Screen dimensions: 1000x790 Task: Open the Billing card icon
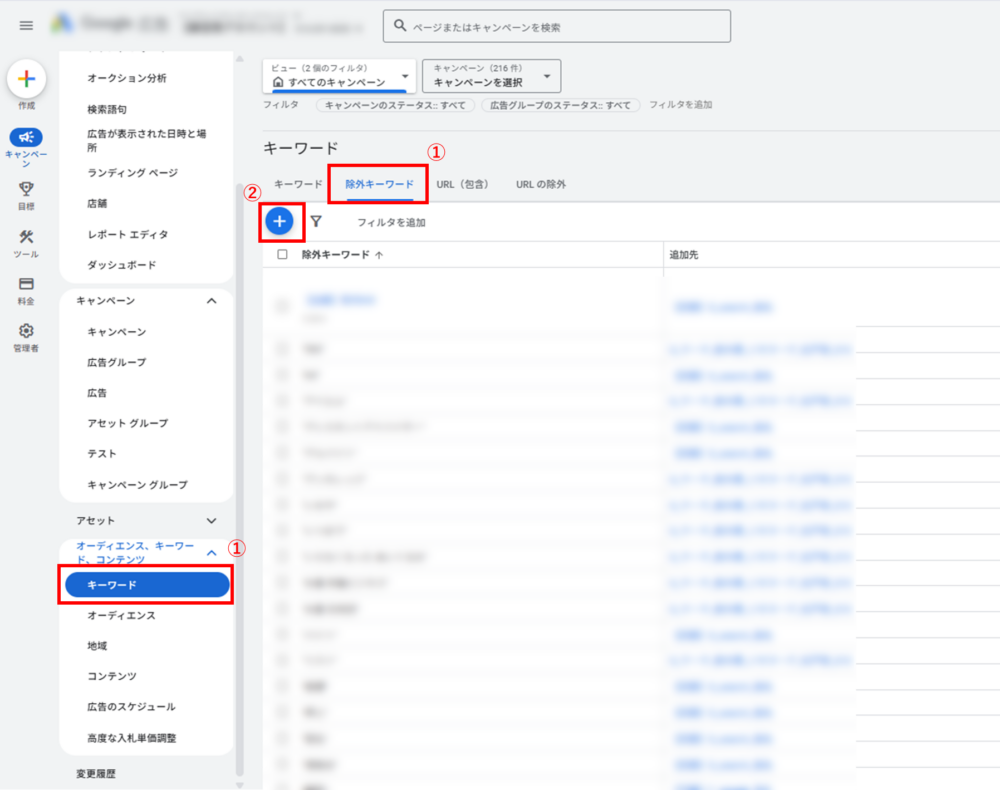[26, 284]
